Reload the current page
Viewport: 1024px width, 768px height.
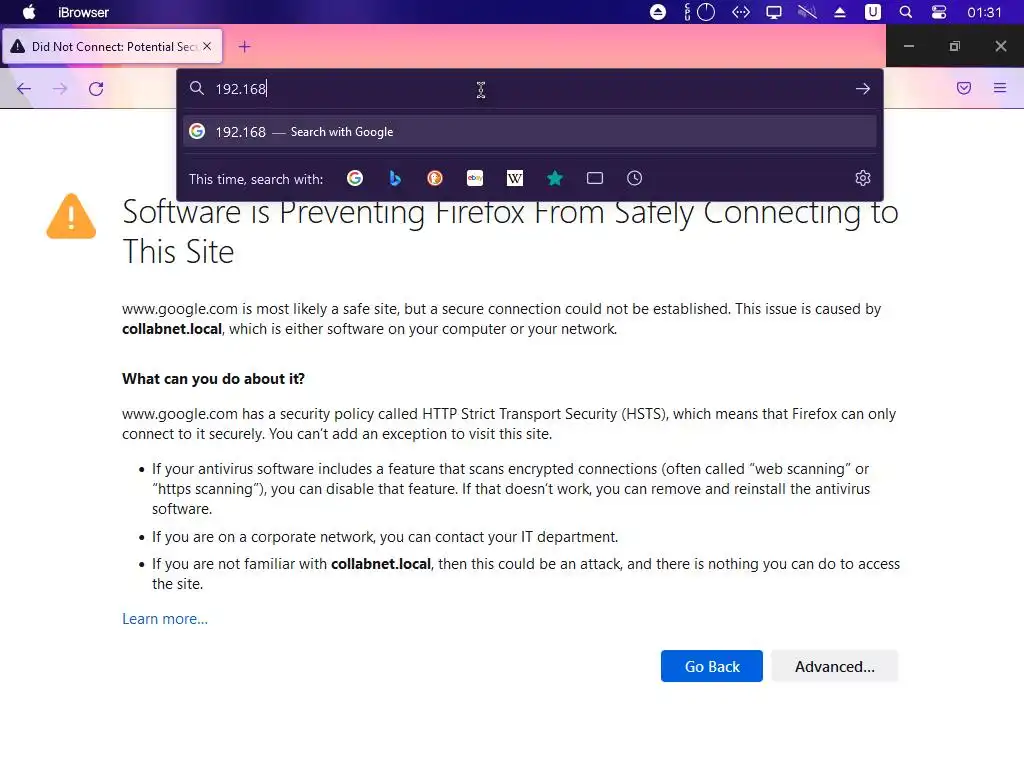click(x=96, y=89)
